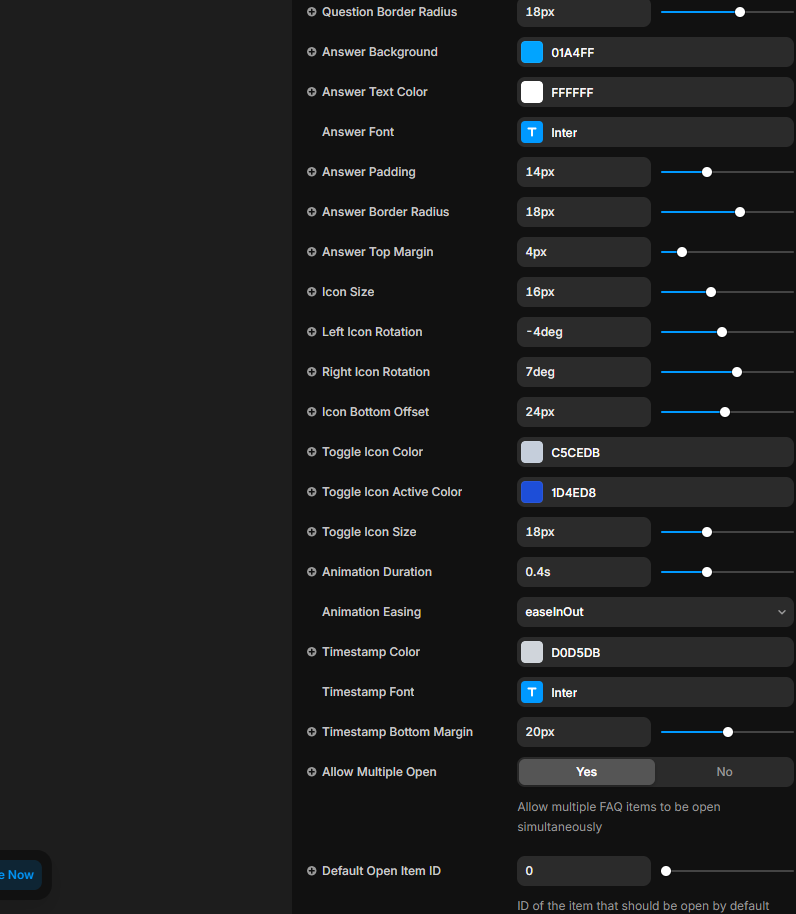Click the partially visible Now button
This screenshot has height=914, width=796.
(x=20, y=875)
